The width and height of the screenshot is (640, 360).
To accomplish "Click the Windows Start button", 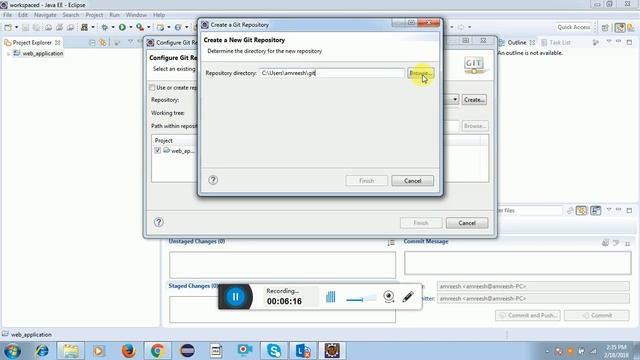I will (x=13, y=351).
